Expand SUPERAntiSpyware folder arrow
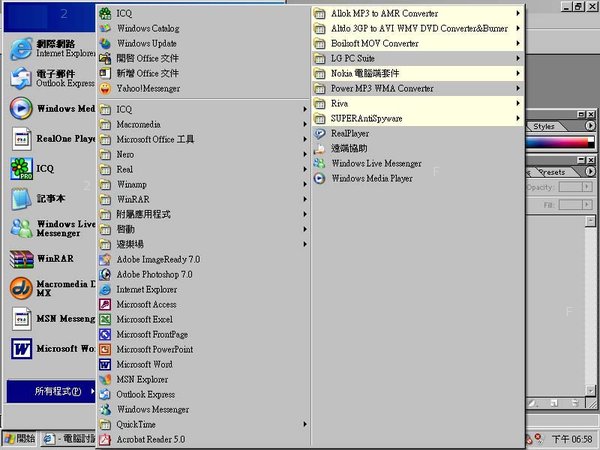Screen dimensions: 600x450 tap(518, 118)
